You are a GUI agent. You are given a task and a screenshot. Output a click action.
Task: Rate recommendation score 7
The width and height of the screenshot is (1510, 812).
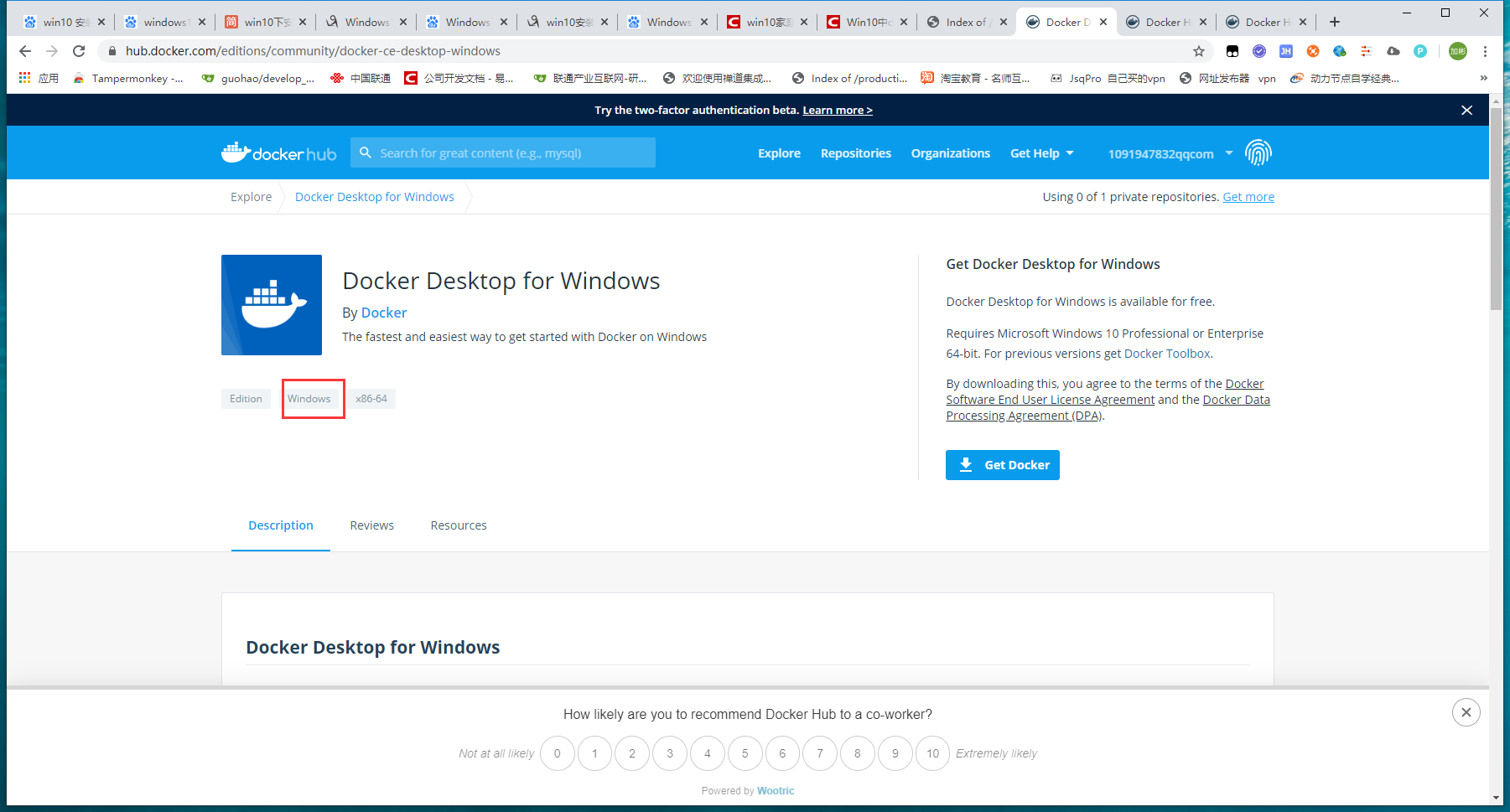[820, 753]
